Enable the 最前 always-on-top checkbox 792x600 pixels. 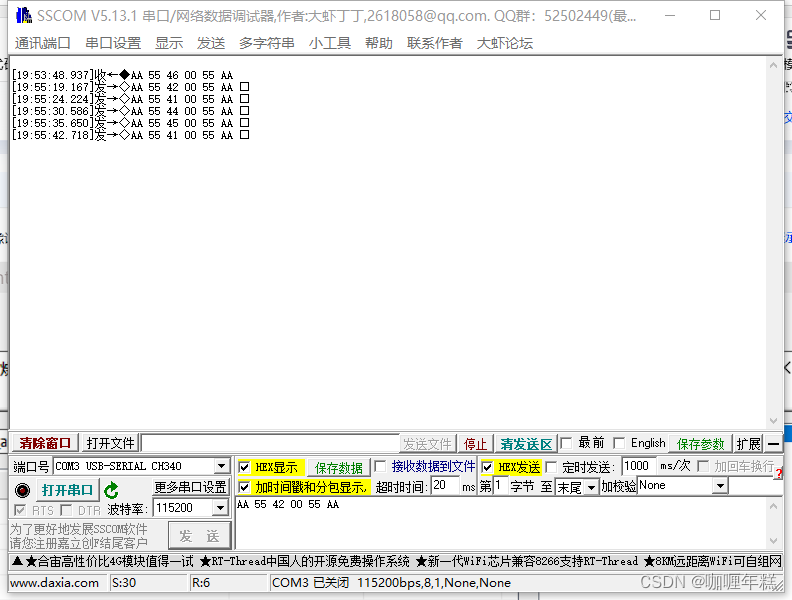coord(566,443)
